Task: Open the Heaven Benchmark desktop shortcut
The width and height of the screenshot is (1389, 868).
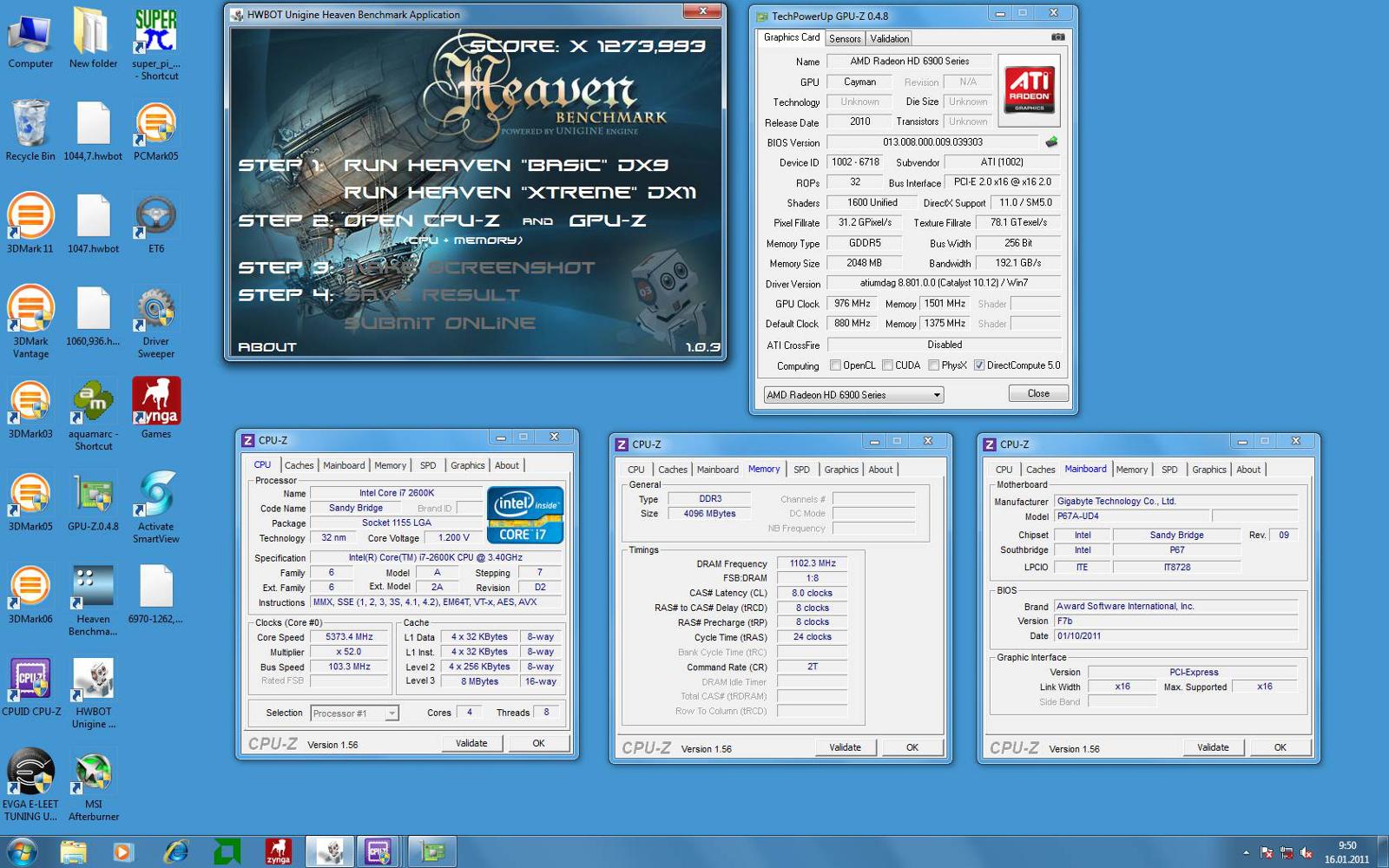Action: pyautogui.click(x=93, y=600)
